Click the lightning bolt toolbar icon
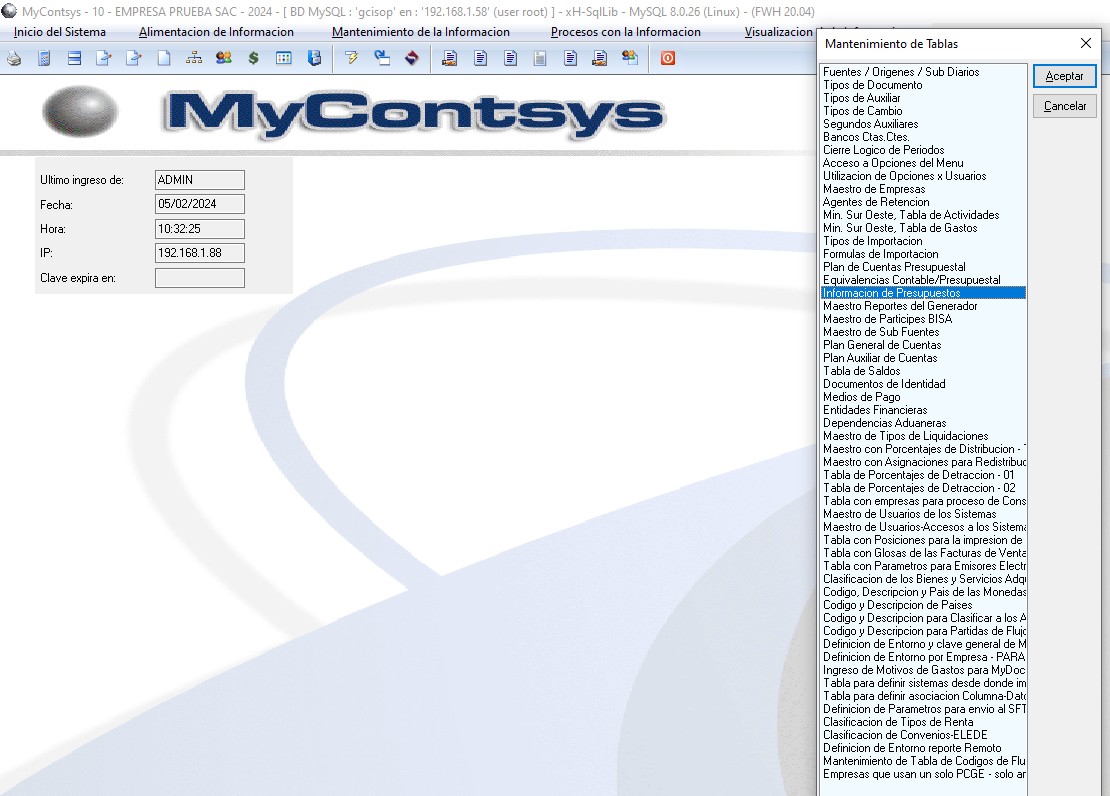This screenshot has height=796, width=1110. (x=351, y=58)
